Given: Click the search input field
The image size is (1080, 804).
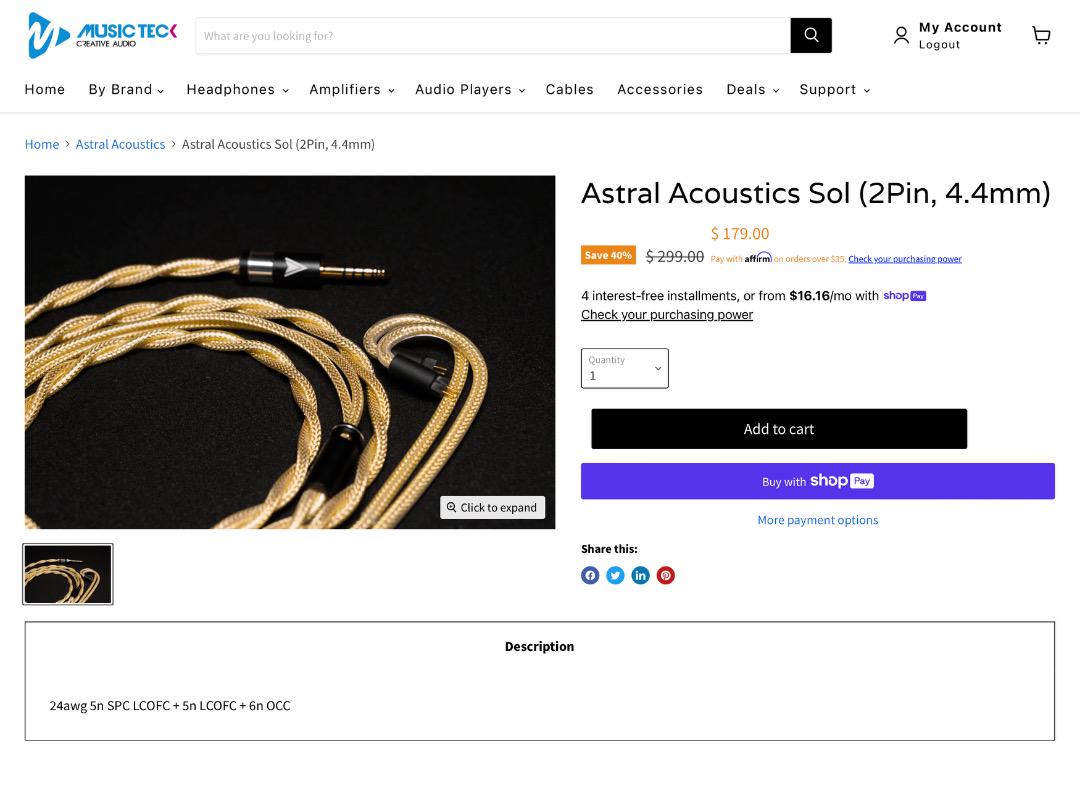Looking at the screenshot, I should 493,36.
